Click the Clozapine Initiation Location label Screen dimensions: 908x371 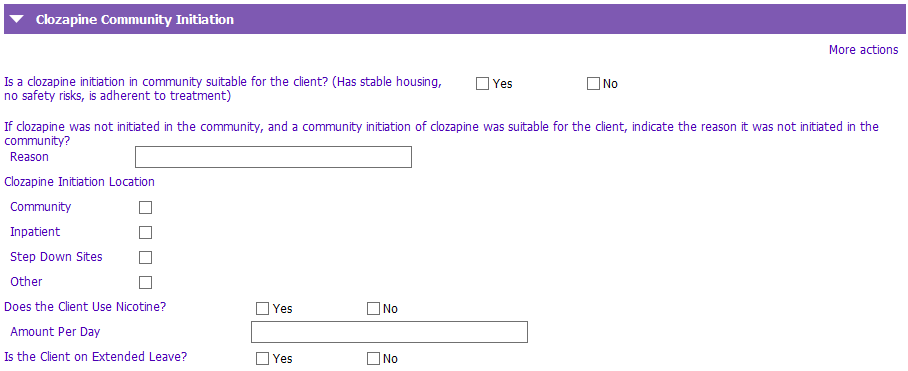79,182
